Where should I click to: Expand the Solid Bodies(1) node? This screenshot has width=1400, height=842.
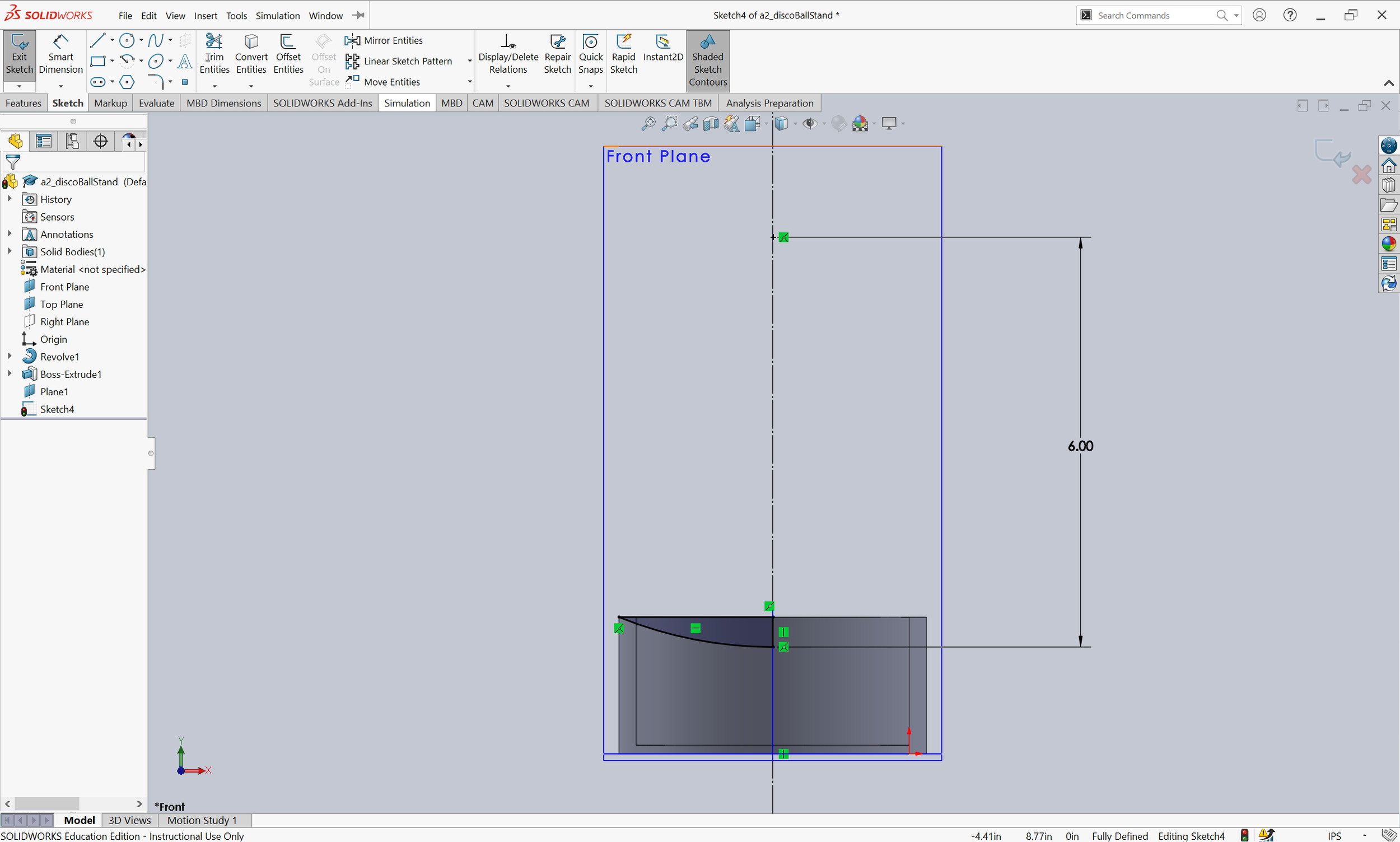(x=10, y=251)
